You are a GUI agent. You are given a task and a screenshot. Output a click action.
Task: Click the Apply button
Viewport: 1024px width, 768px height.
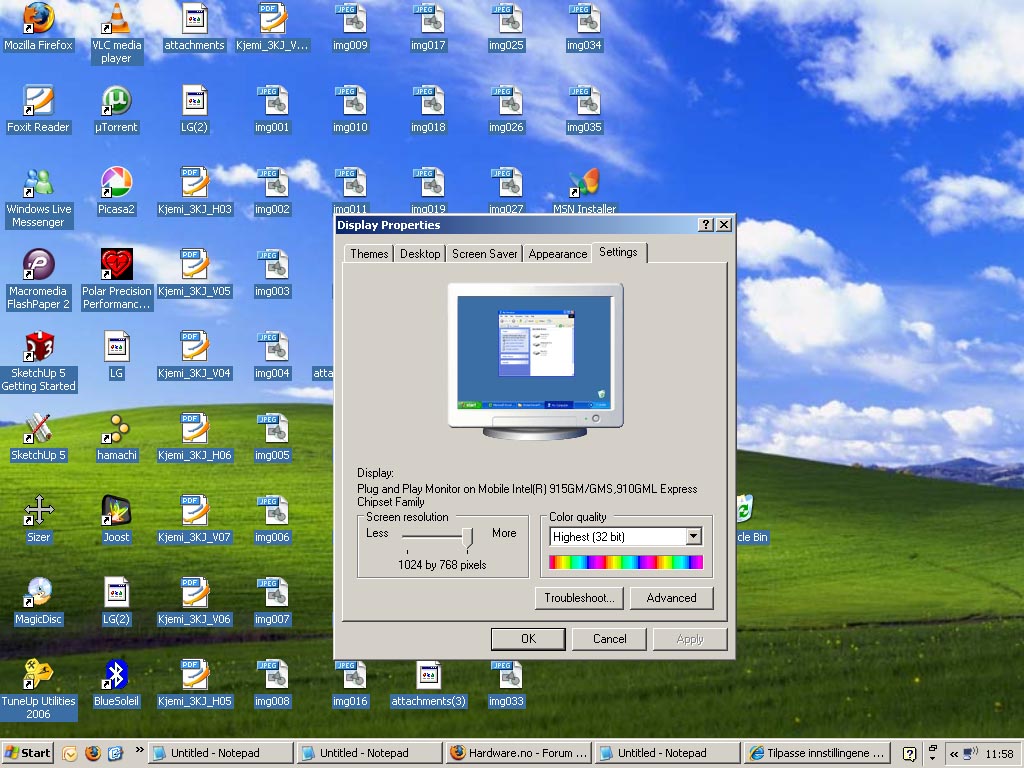pyautogui.click(x=690, y=639)
